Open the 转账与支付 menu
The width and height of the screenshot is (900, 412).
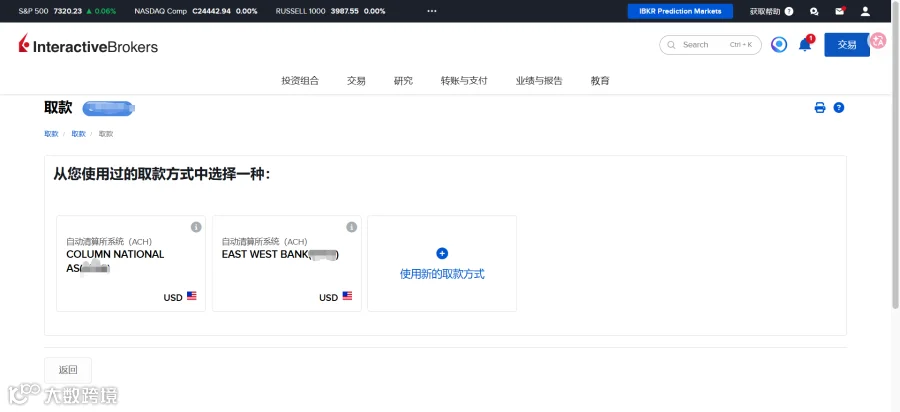464,81
